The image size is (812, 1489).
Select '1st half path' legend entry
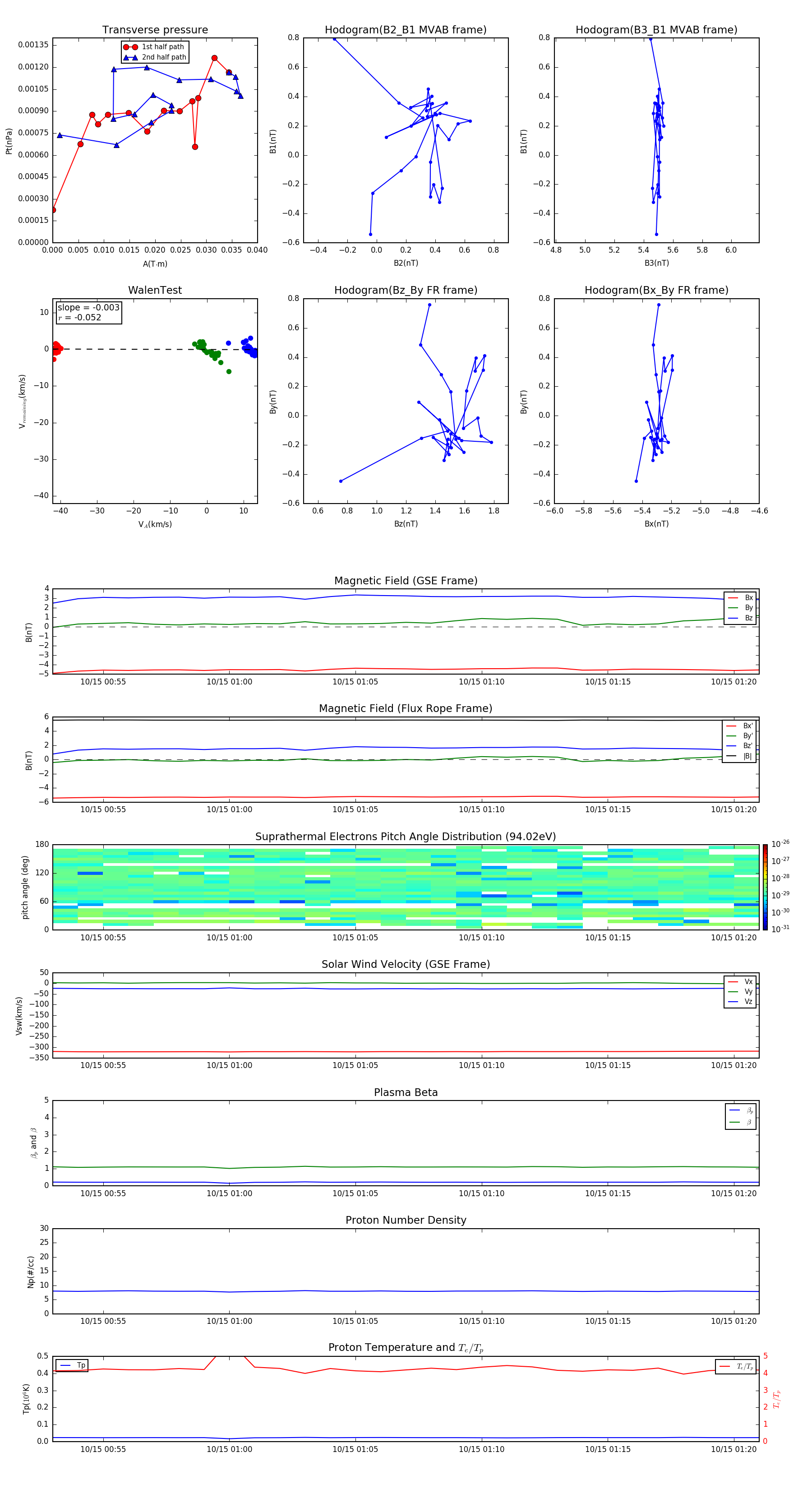[x=154, y=47]
